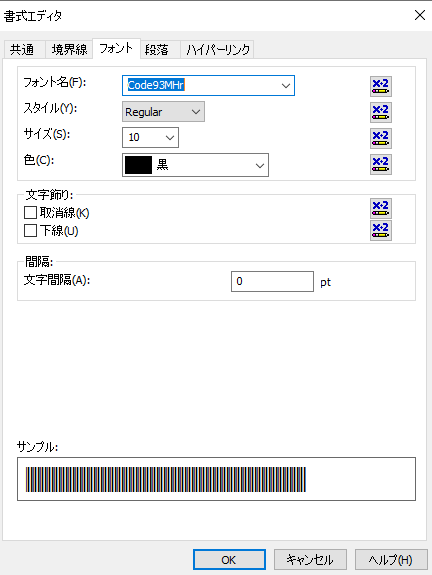The width and height of the screenshot is (432, 575).
Task: Click the 文字間隔(A) input field
Action: point(272,282)
